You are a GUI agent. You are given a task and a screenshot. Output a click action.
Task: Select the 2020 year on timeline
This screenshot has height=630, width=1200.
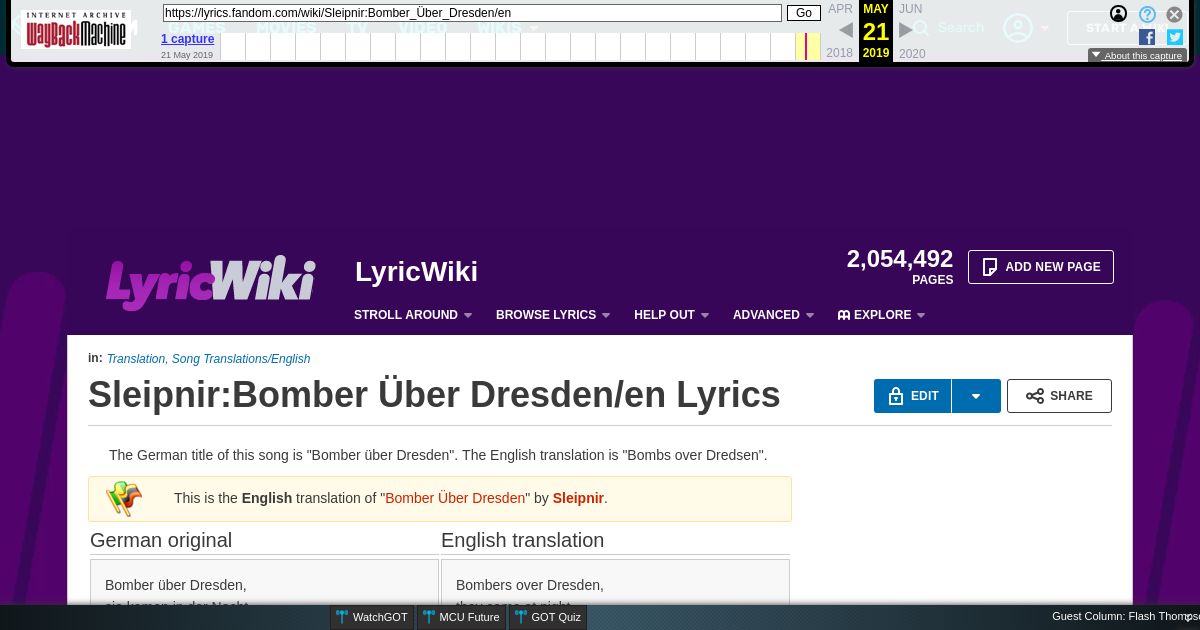tap(912, 54)
